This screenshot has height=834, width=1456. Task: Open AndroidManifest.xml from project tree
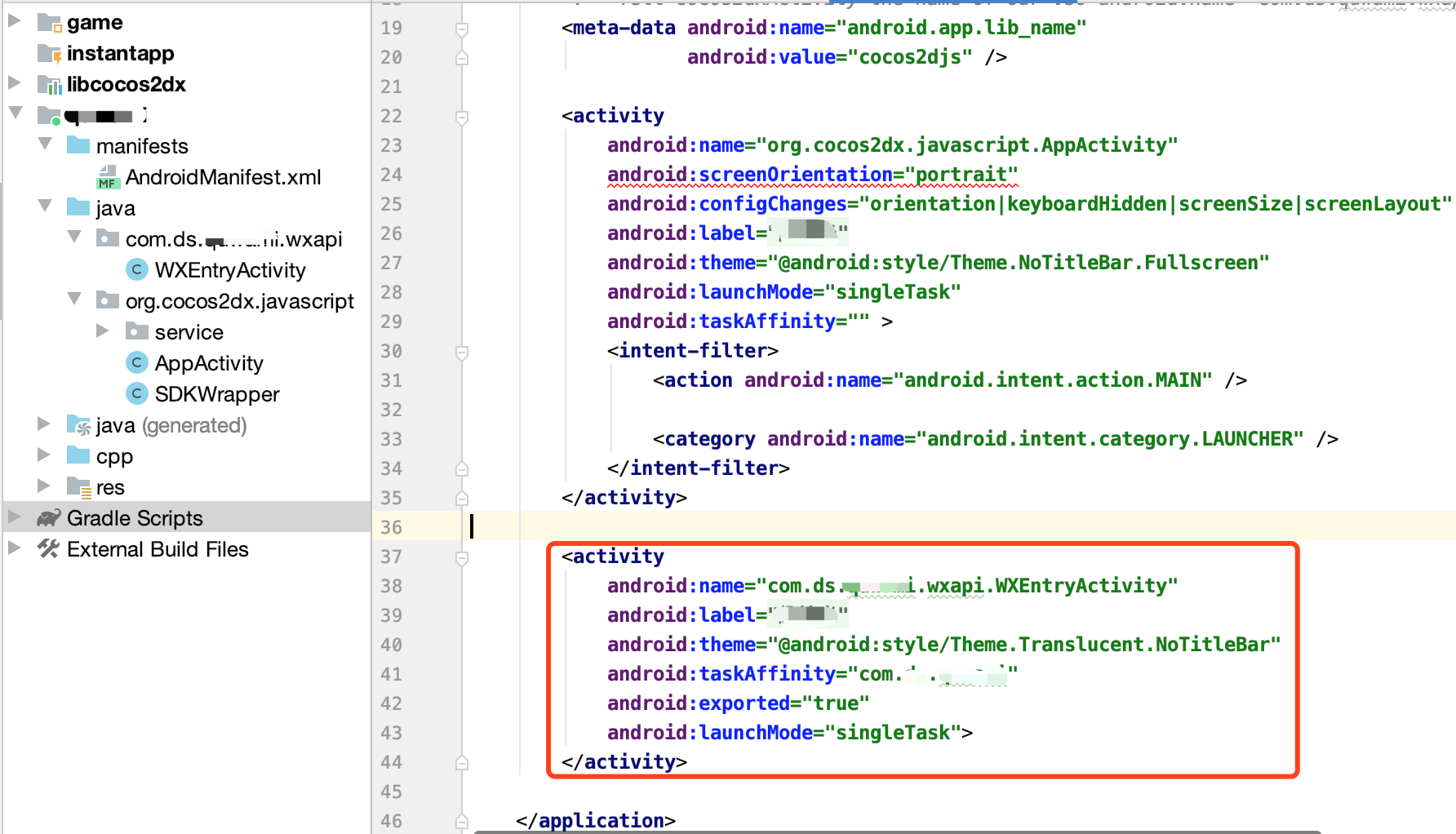coord(223,177)
